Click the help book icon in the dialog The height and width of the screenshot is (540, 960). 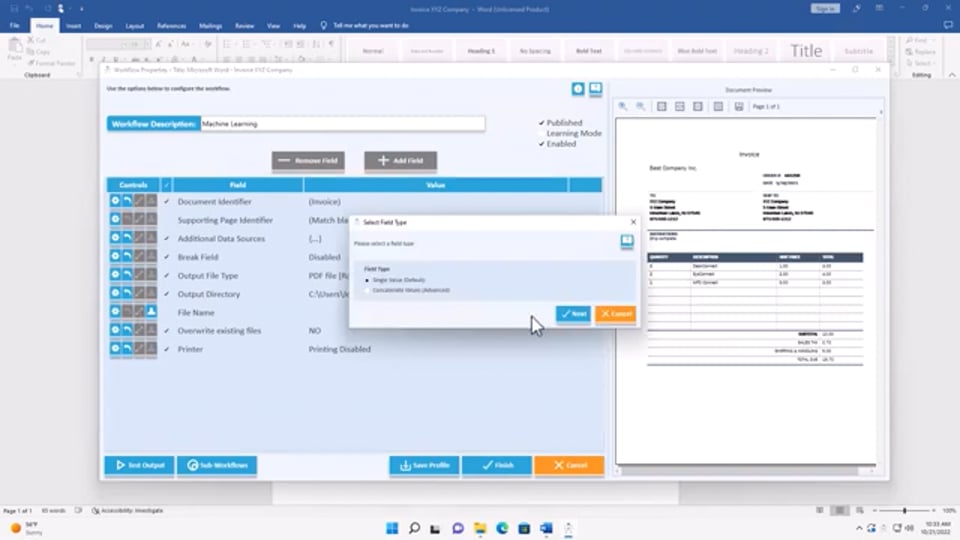627,241
